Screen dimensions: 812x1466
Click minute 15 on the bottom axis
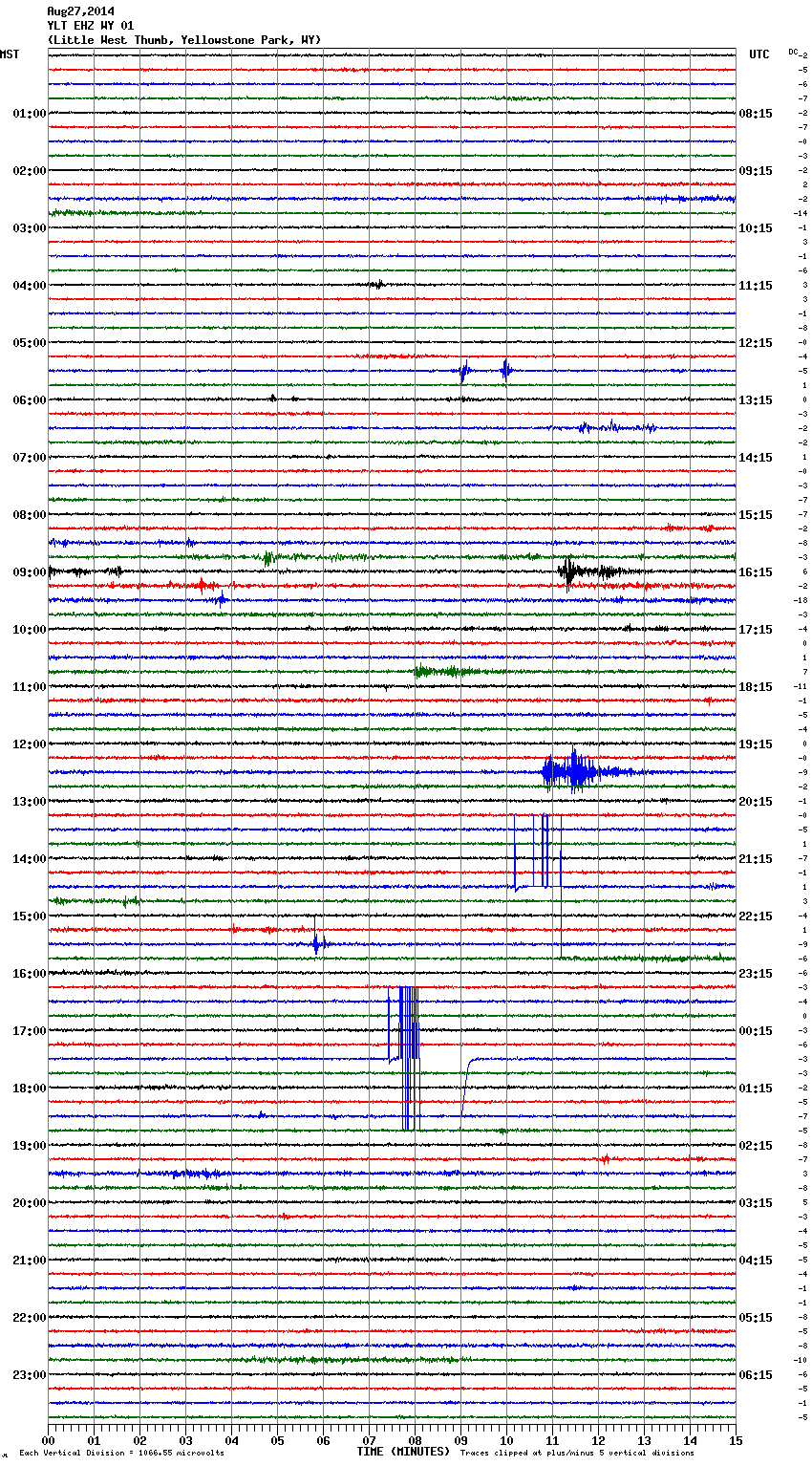736,1440
